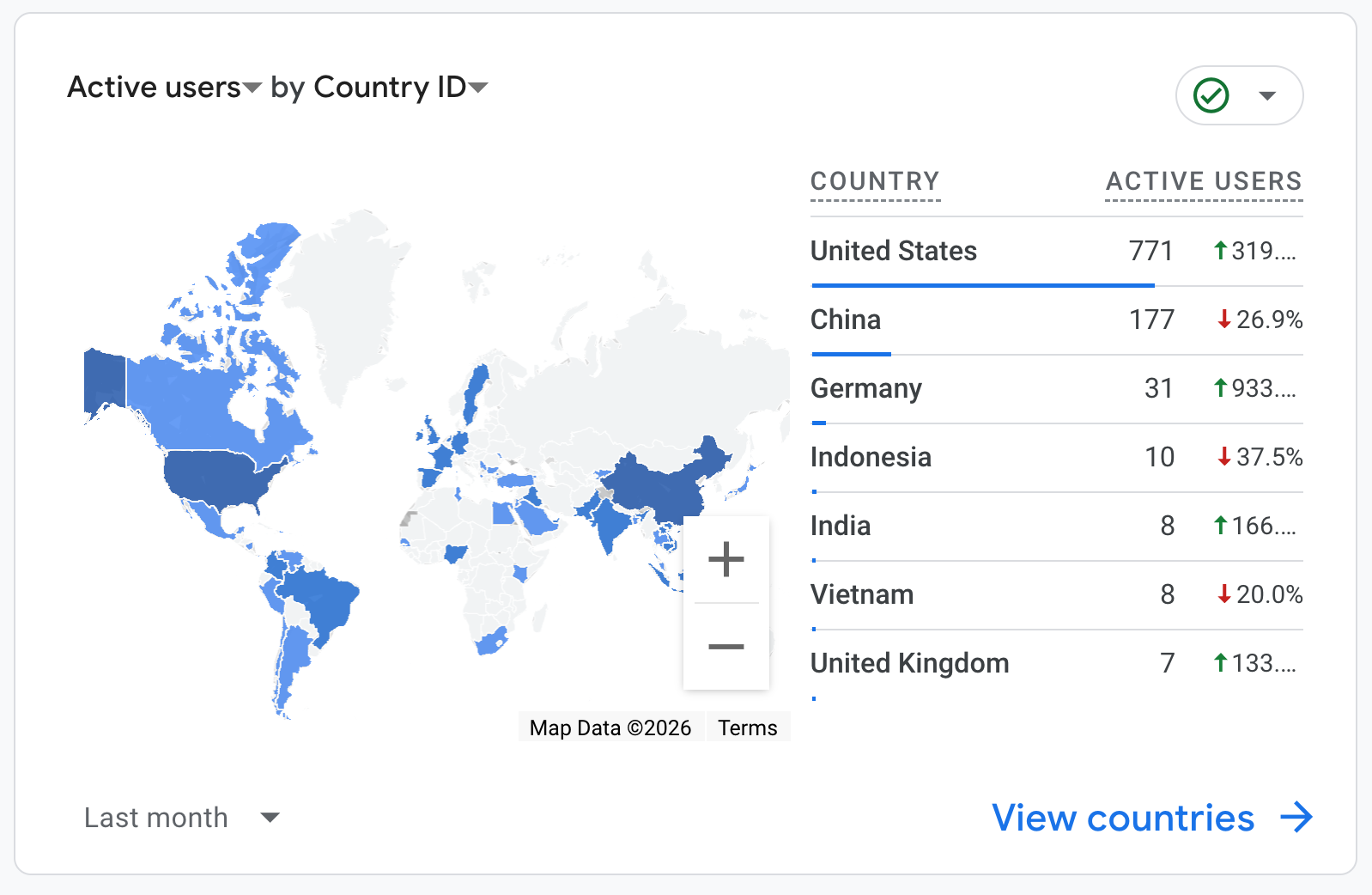Click the COUNTRY column header
Viewport: 1372px width, 895px height.
pos(875,181)
